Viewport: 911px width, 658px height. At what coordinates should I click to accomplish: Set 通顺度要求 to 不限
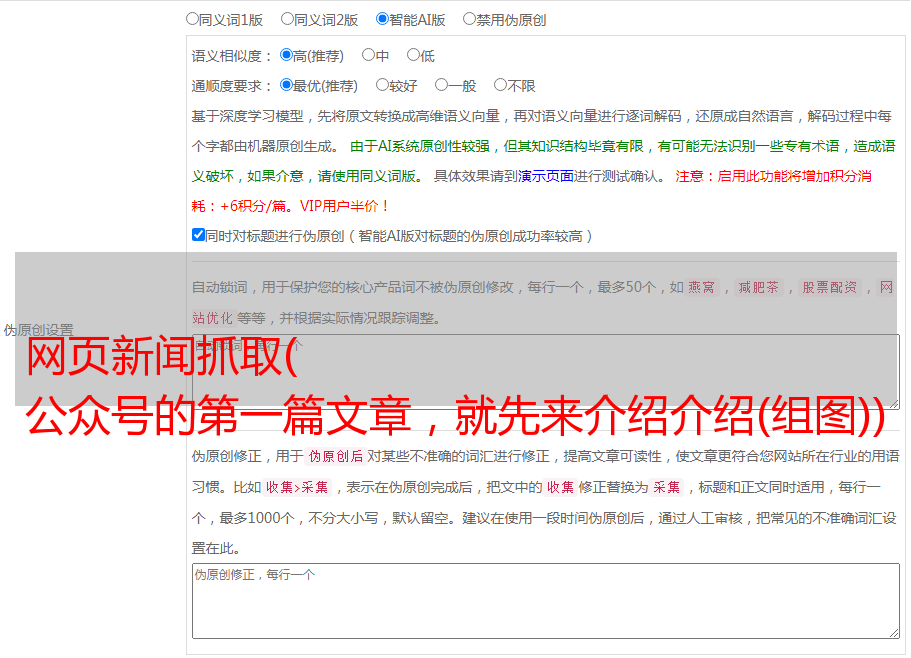click(x=500, y=85)
